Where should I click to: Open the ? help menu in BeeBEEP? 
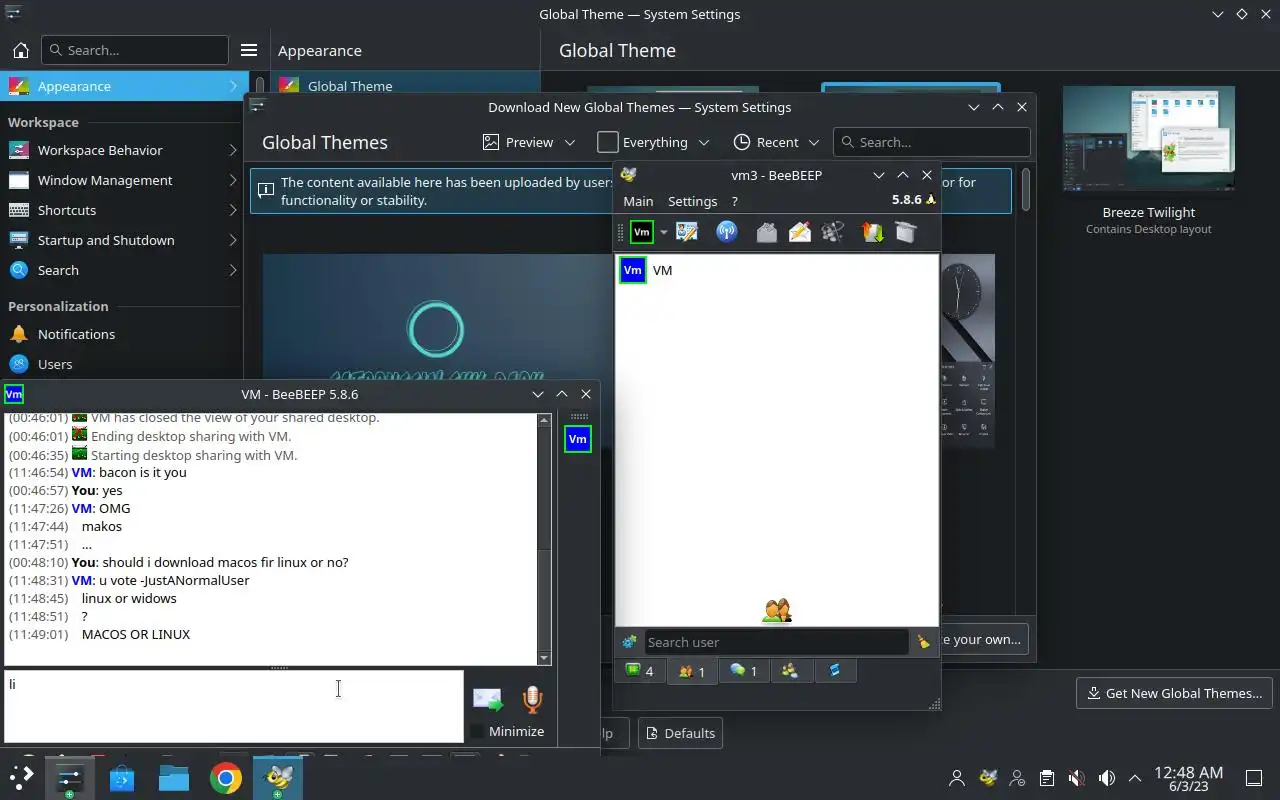(734, 201)
